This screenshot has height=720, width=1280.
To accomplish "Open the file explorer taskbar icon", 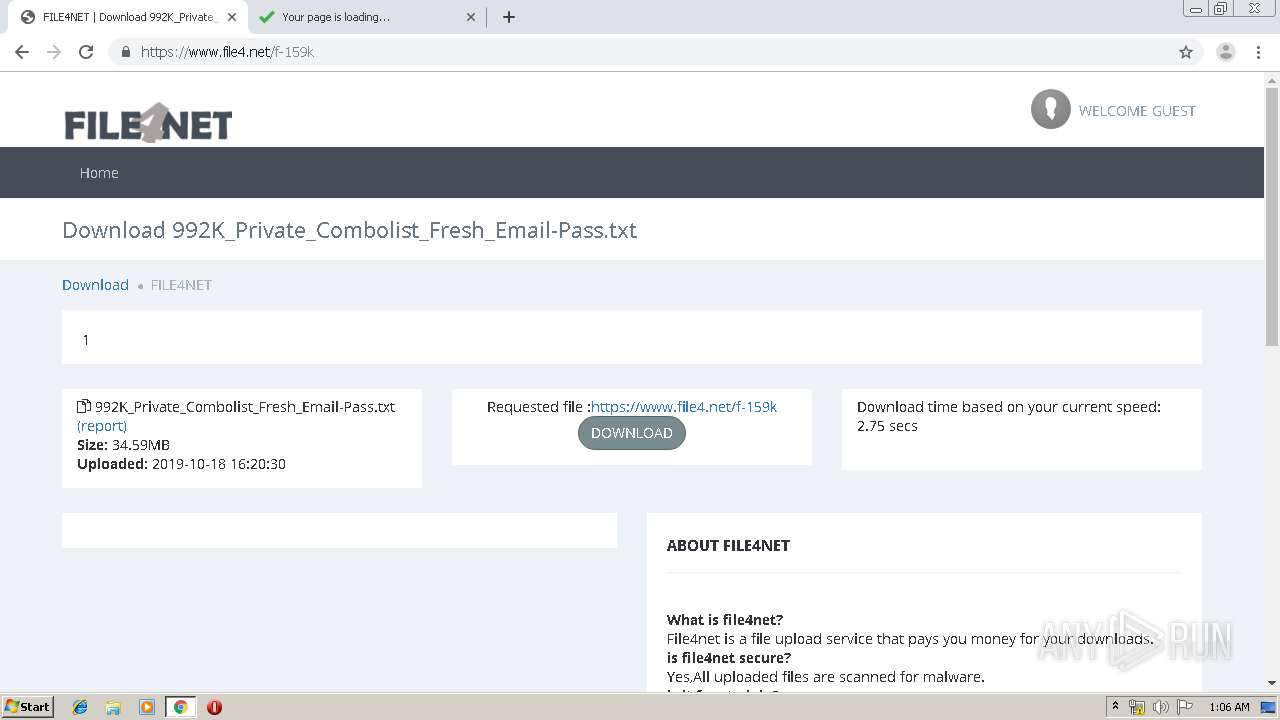I will coord(113,707).
